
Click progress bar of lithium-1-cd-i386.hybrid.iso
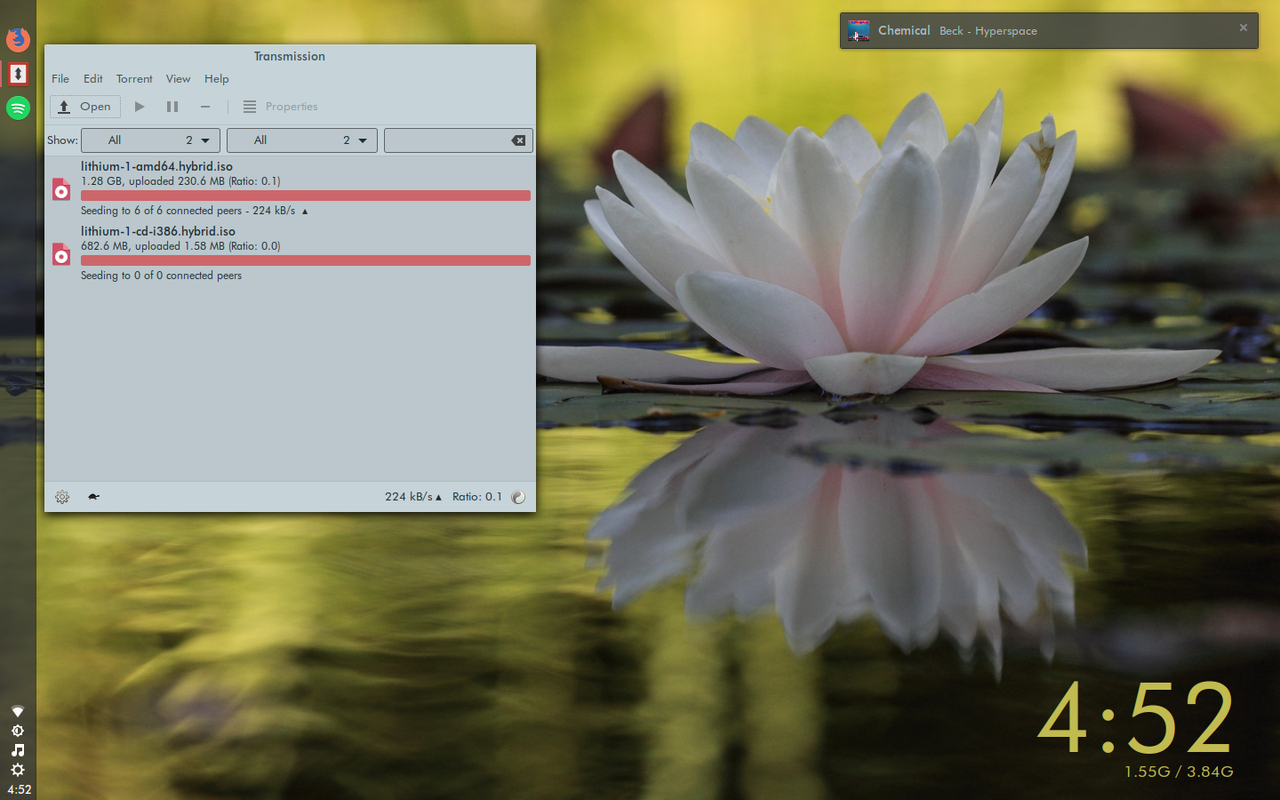306,261
